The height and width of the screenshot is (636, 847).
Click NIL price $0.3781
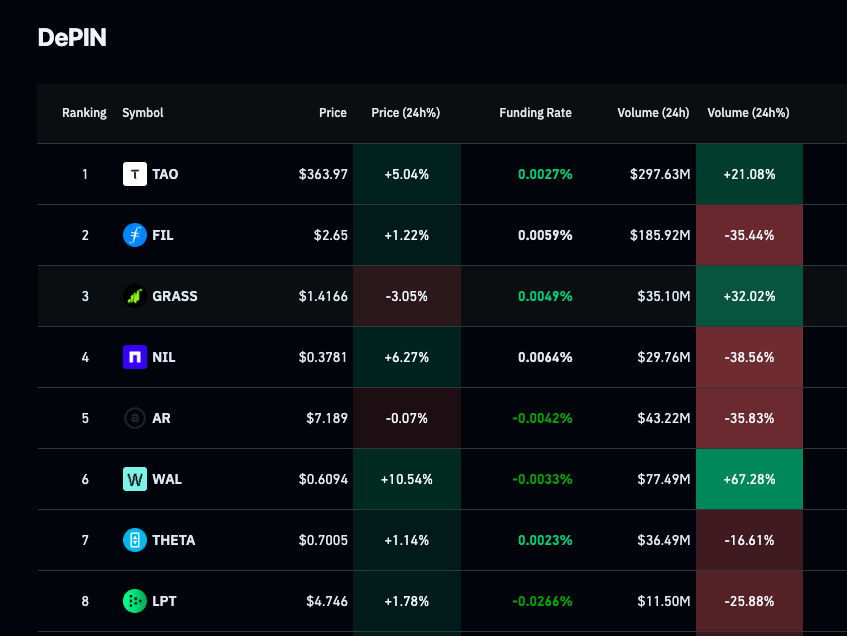point(323,357)
